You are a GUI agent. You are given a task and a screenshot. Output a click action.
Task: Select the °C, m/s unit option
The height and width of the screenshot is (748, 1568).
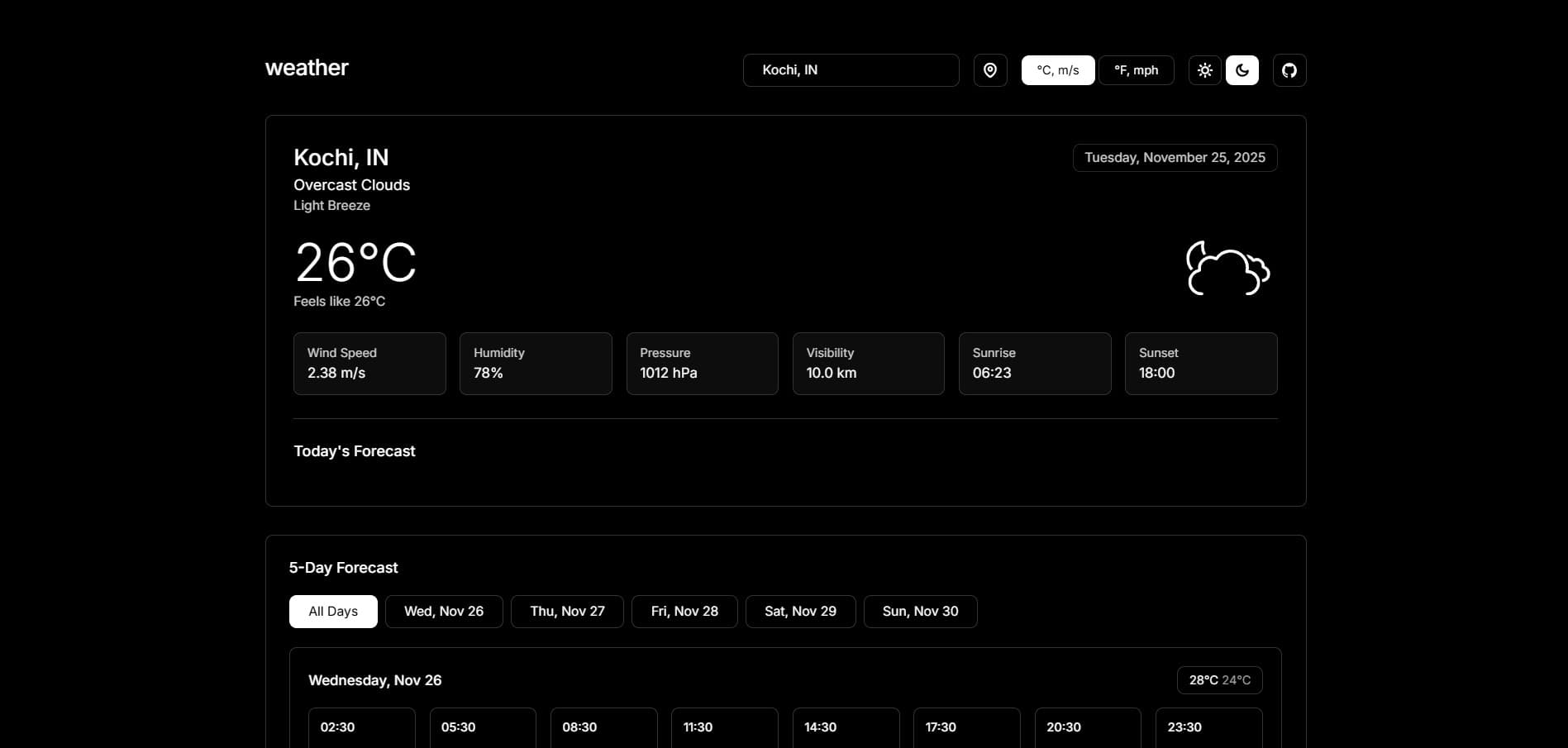coord(1058,70)
